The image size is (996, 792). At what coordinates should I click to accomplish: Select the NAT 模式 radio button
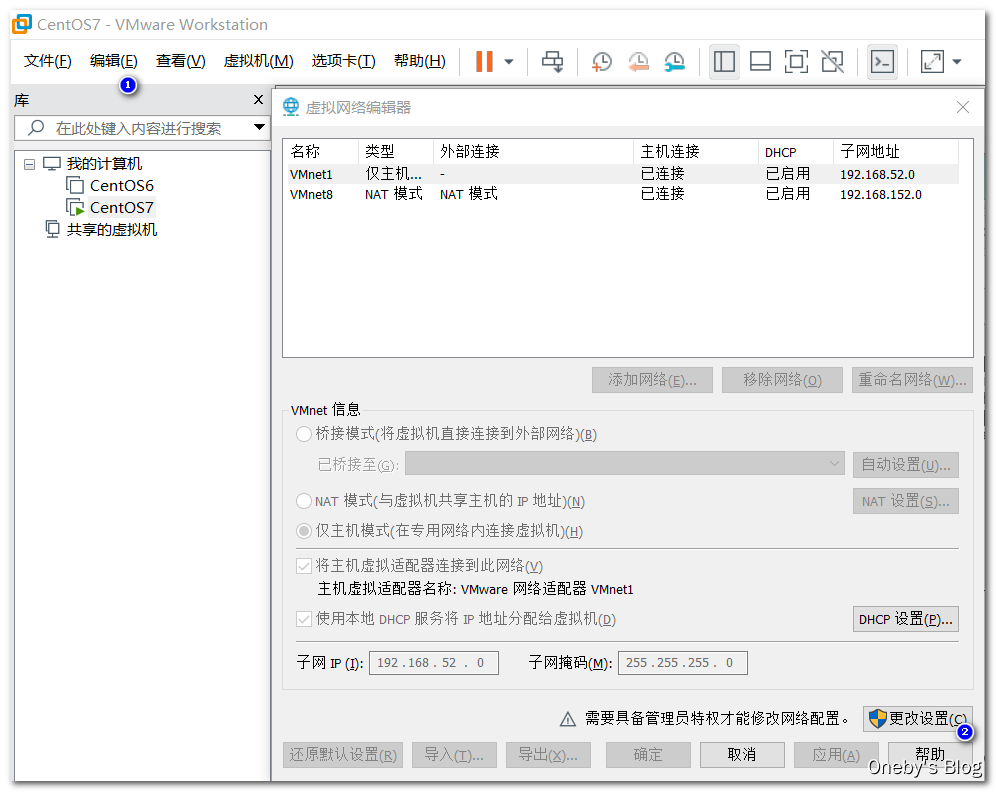304,501
